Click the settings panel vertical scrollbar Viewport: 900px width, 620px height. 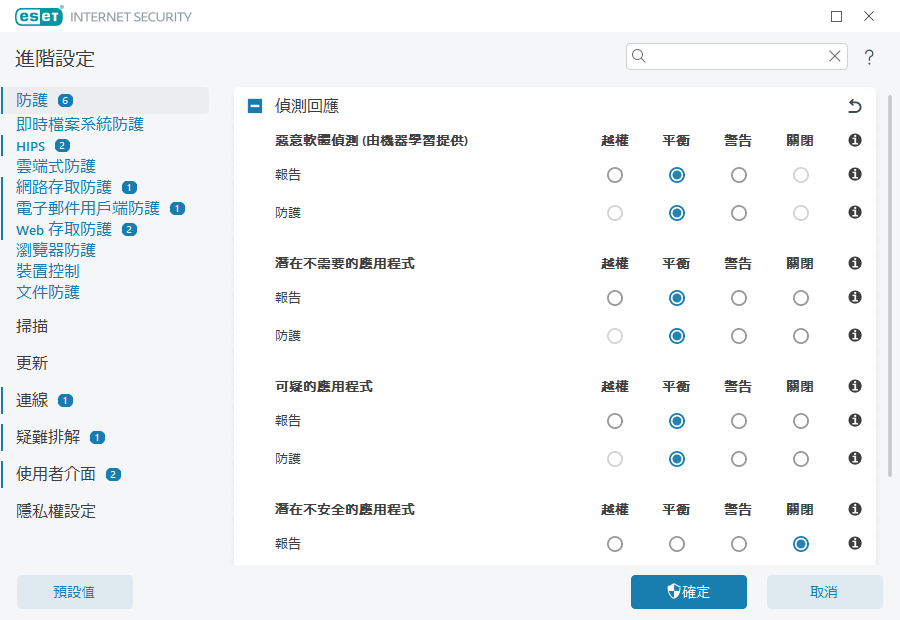(890, 286)
